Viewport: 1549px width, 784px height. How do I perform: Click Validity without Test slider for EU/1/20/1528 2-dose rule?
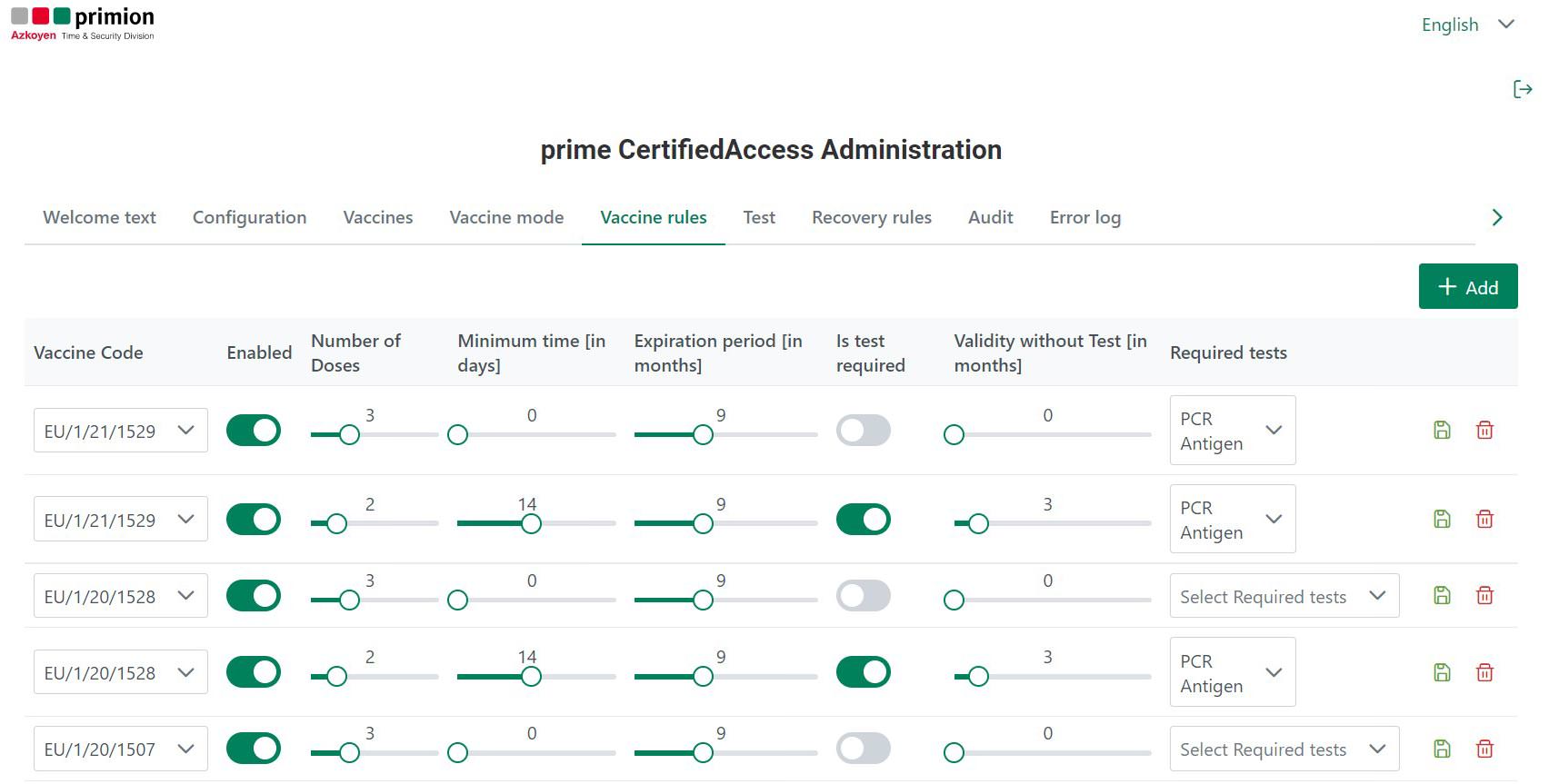tap(1052, 677)
